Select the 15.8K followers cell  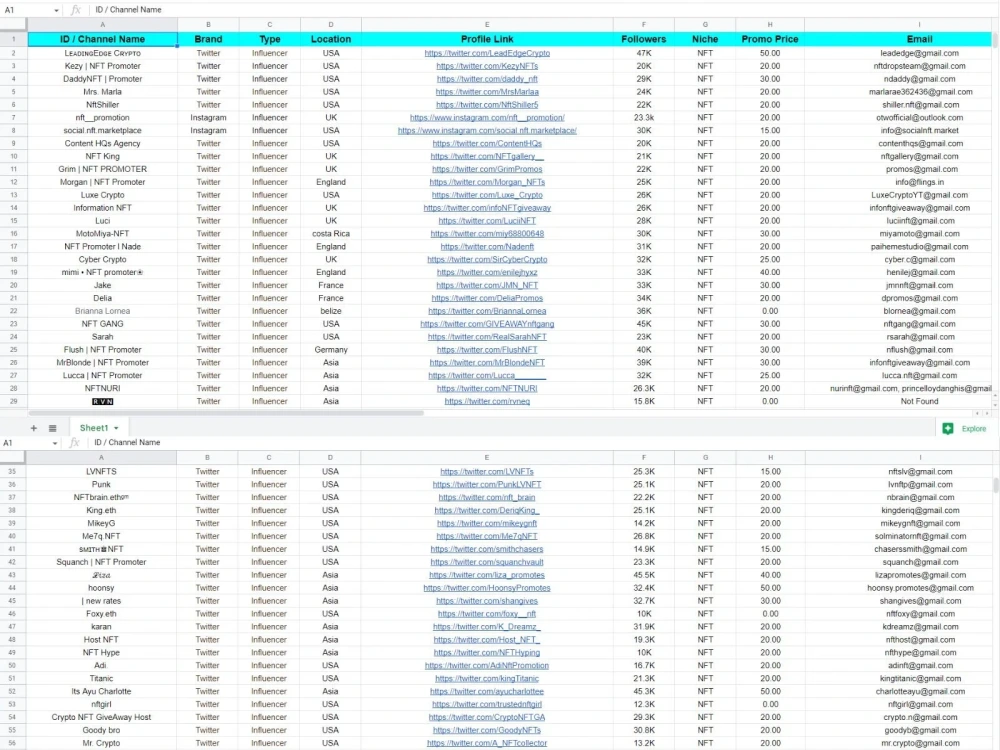tap(643, 401)
